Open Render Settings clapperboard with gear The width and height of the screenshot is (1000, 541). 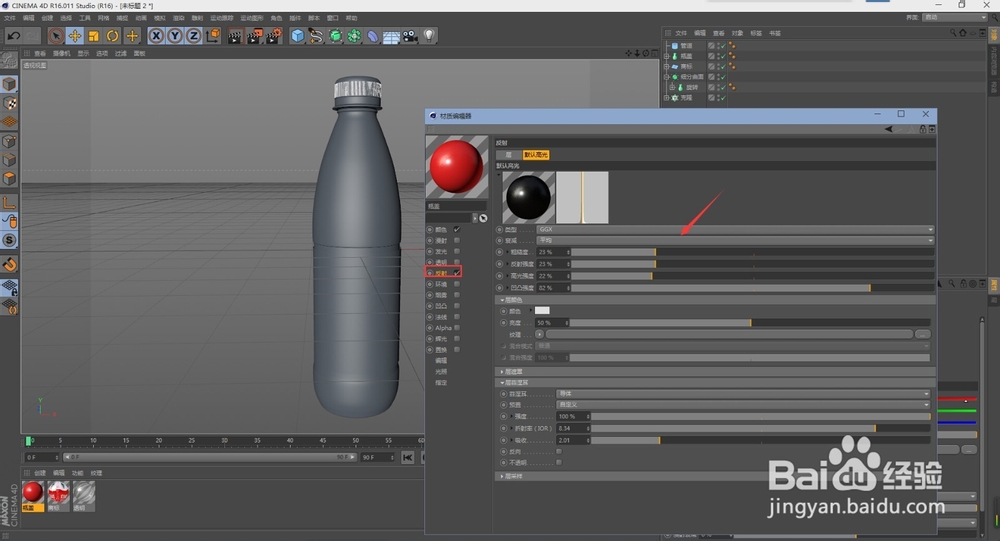[x=274, y=36]
